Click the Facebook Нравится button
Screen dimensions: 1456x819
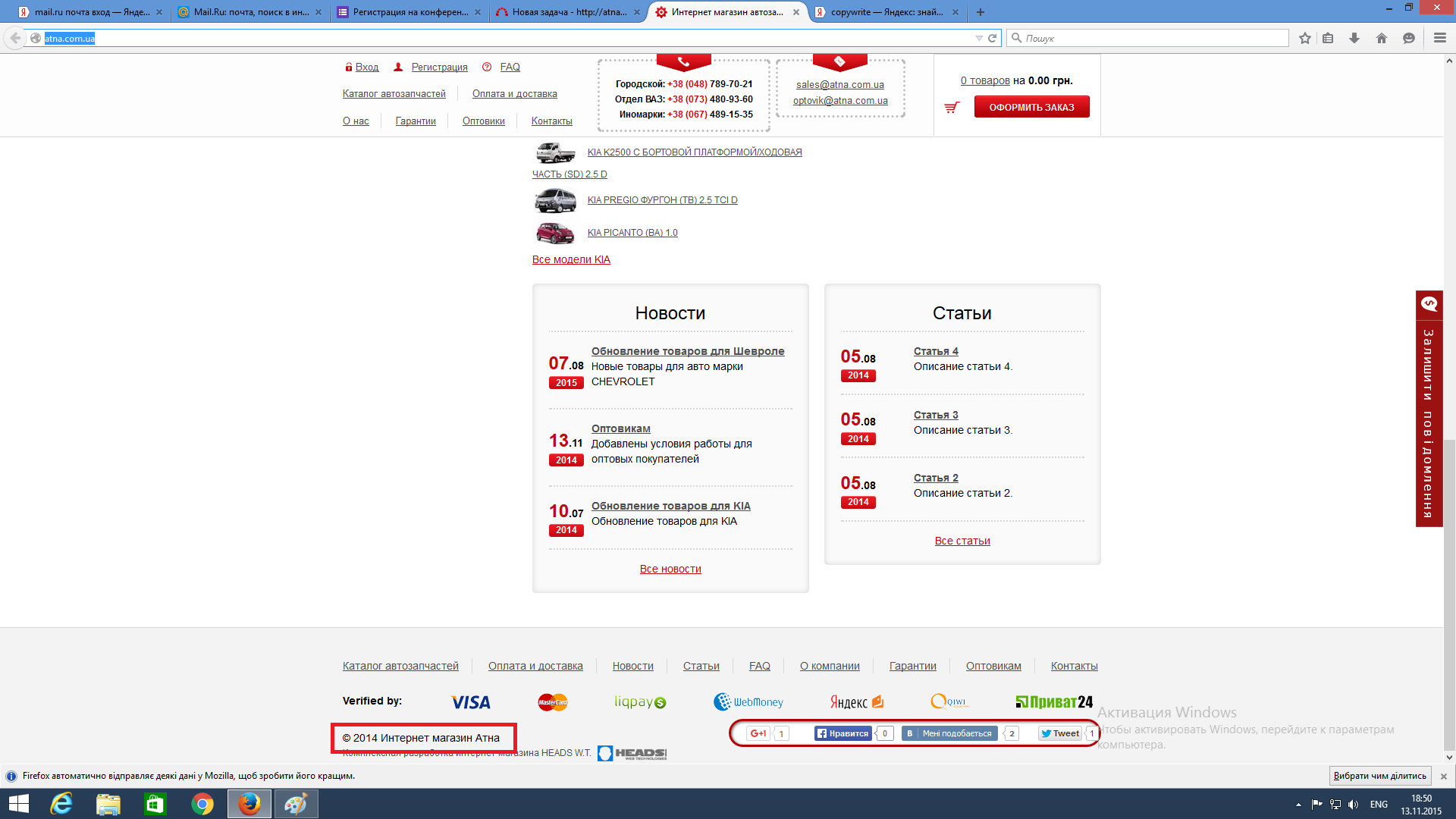tap(842, 733)
